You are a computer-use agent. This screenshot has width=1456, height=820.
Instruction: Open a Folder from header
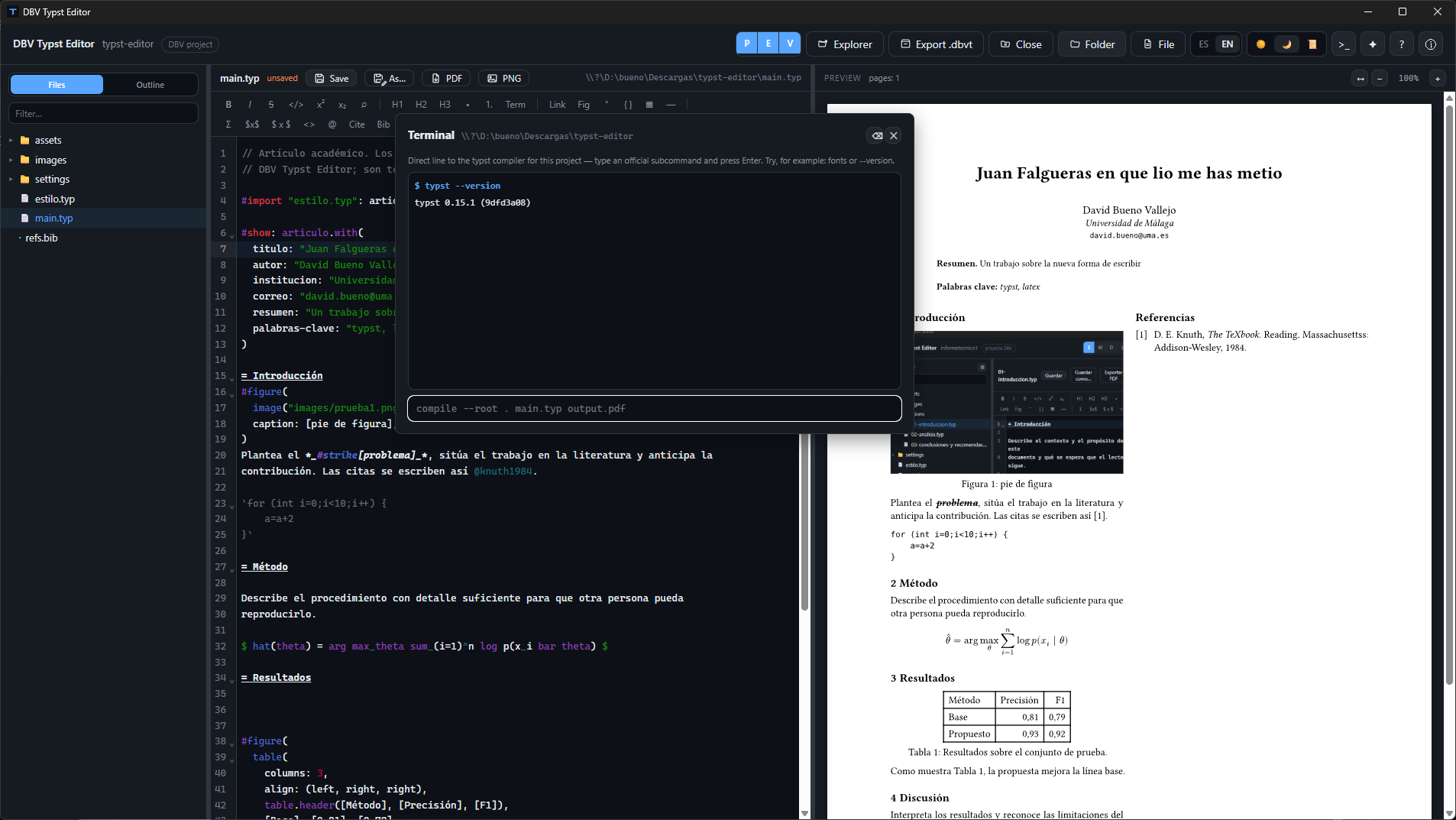(1092, 44)
